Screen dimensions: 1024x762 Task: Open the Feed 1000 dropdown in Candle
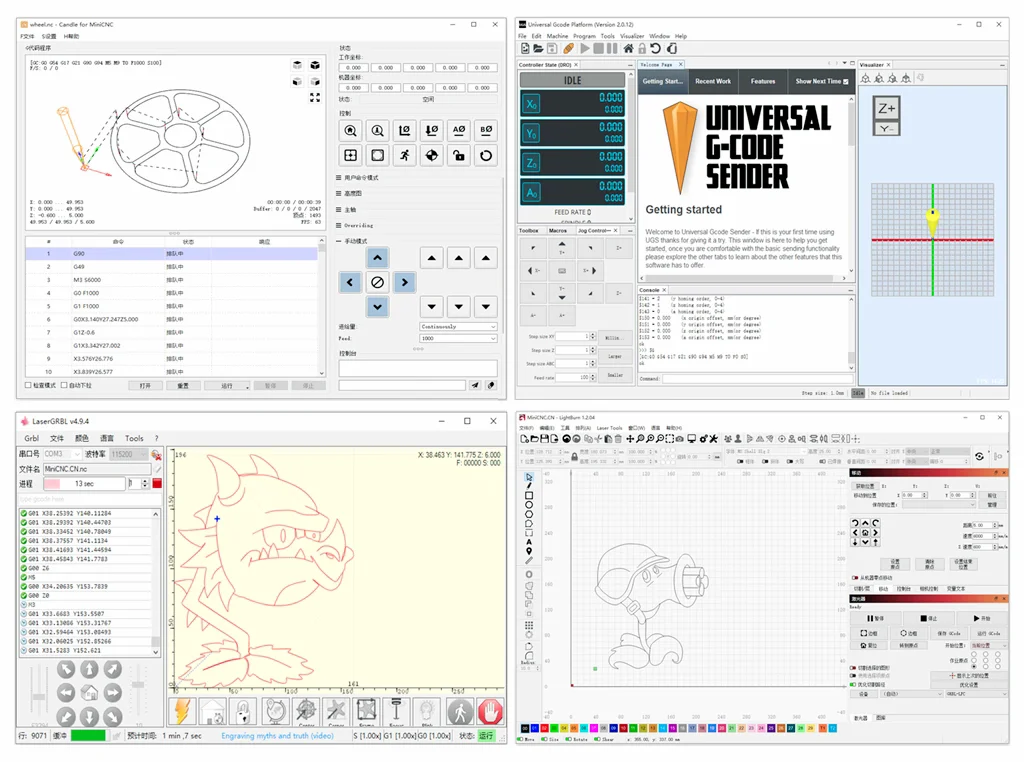458,338
